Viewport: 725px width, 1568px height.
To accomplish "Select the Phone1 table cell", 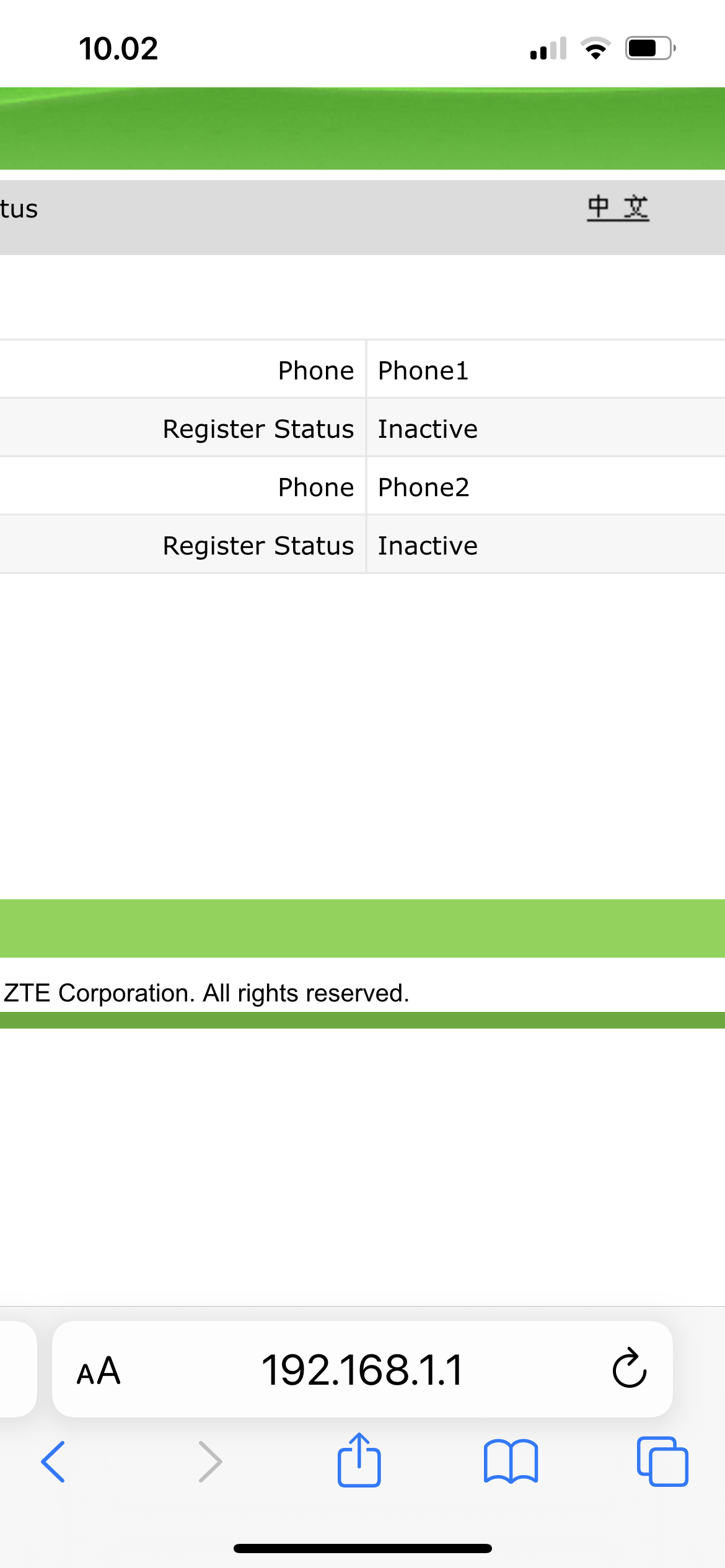I will (x=423, y=370).
